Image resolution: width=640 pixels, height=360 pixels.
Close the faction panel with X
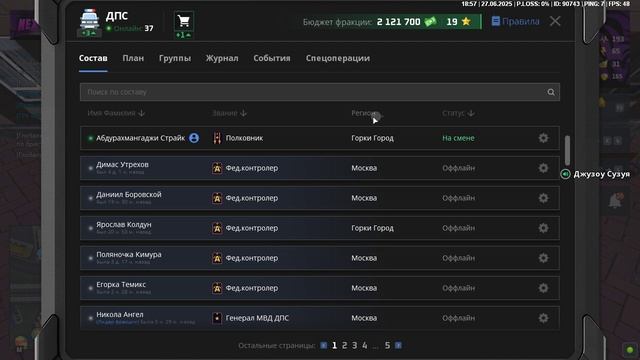(x=555, y=21)
